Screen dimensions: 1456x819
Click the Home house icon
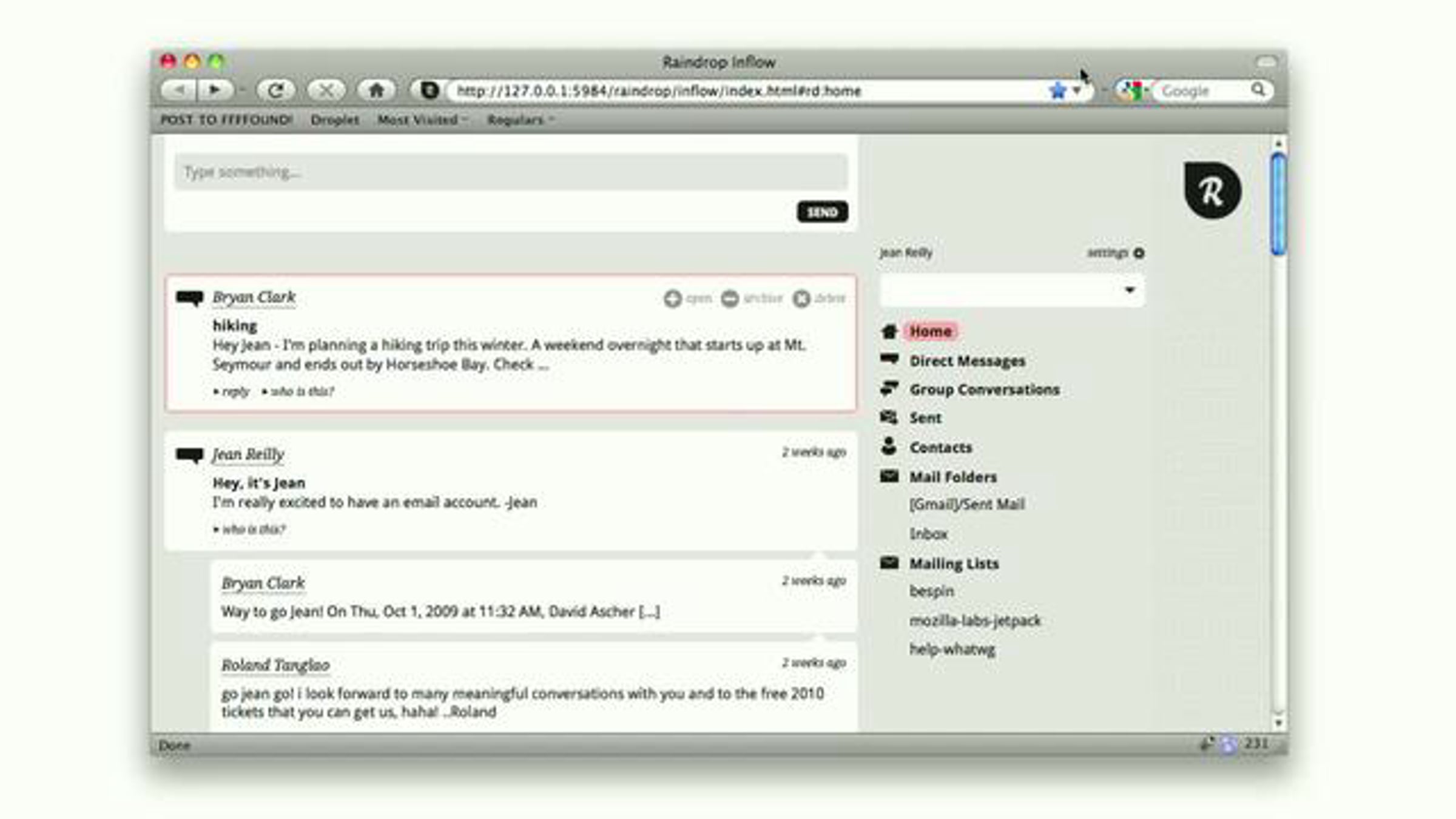[x=889, y=331]
